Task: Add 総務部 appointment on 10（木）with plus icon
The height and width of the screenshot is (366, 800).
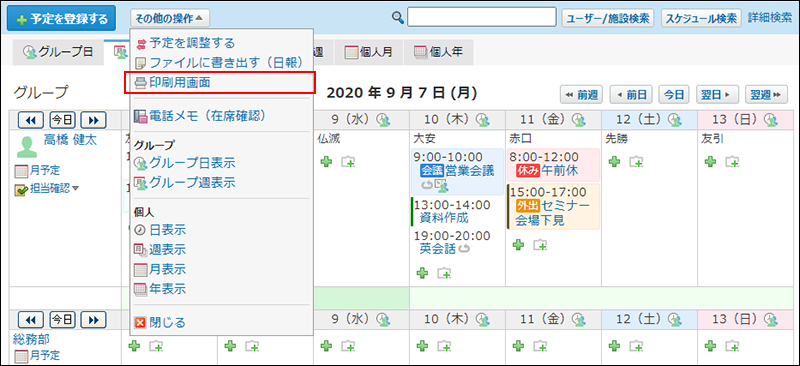Action: pyautogui.click(x=422, y=346)
